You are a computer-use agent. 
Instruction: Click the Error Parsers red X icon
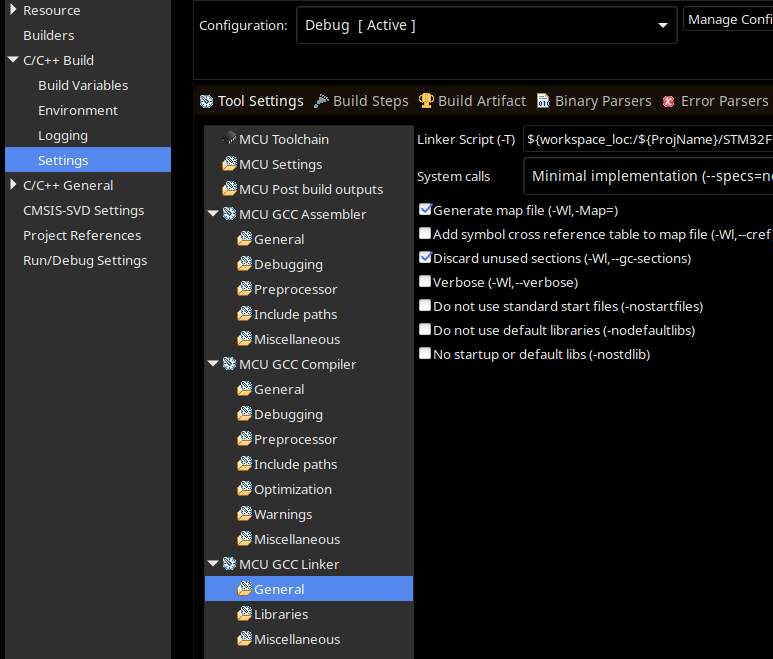coord(668,101)
